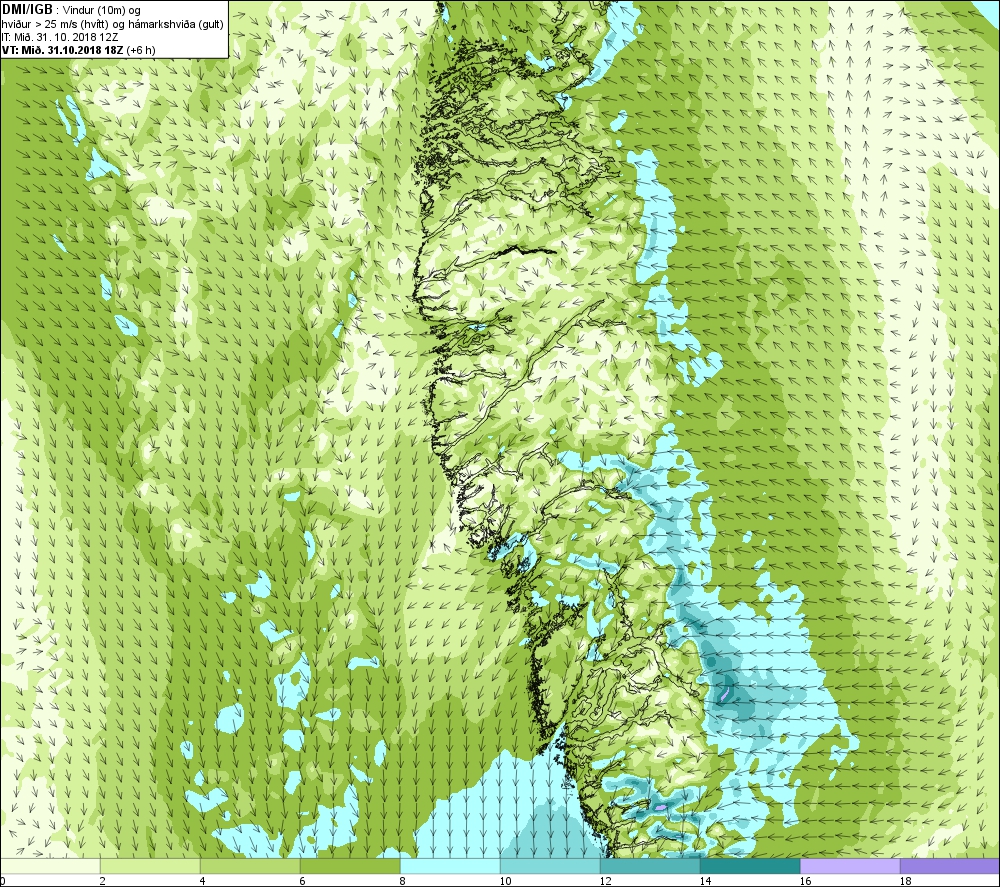Image resolution: width=1000 pixels, height=887 pixels.
Task: Select the palest 0–2 m/s color swatch
Action: click(50, 865)
